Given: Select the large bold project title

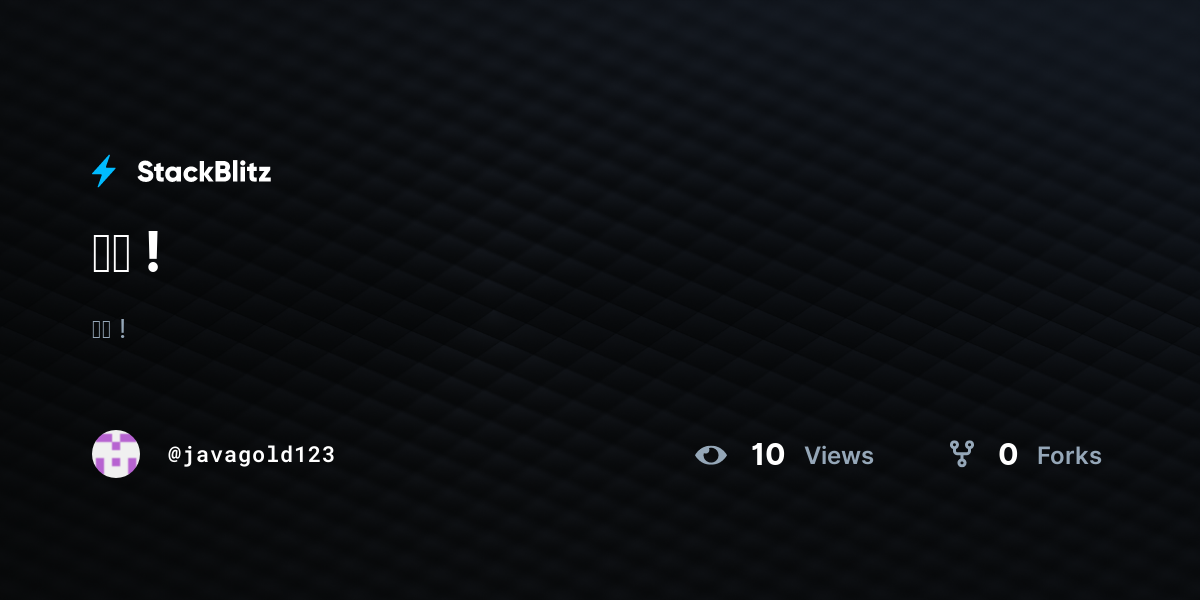Looking at the screenshot, I should click(126, 253).
